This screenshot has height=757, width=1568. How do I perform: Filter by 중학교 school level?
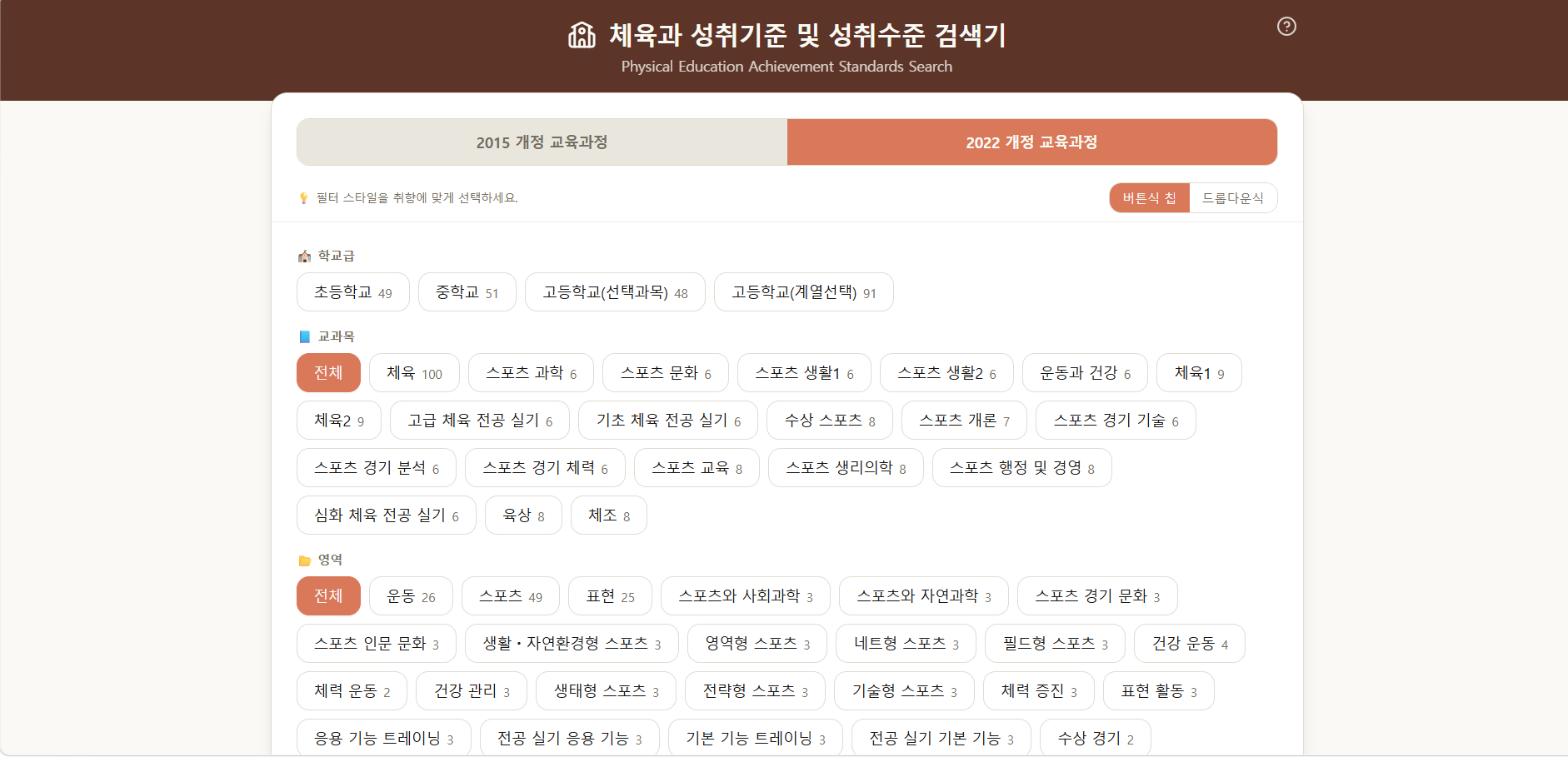point(467,292)
